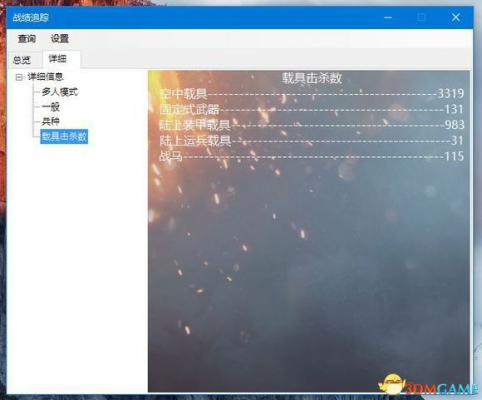Image resolution: width=482 pixels, height=400 pixels.
Task: Select 多人模式 in the tree
Action: (x=60, y=92)
